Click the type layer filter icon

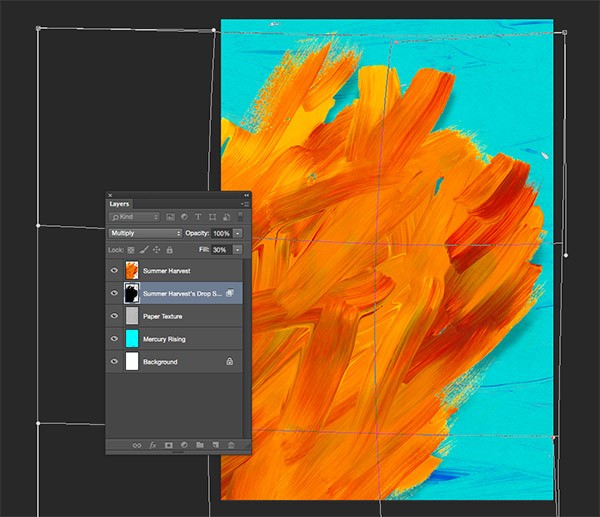(x=198, y=217)
